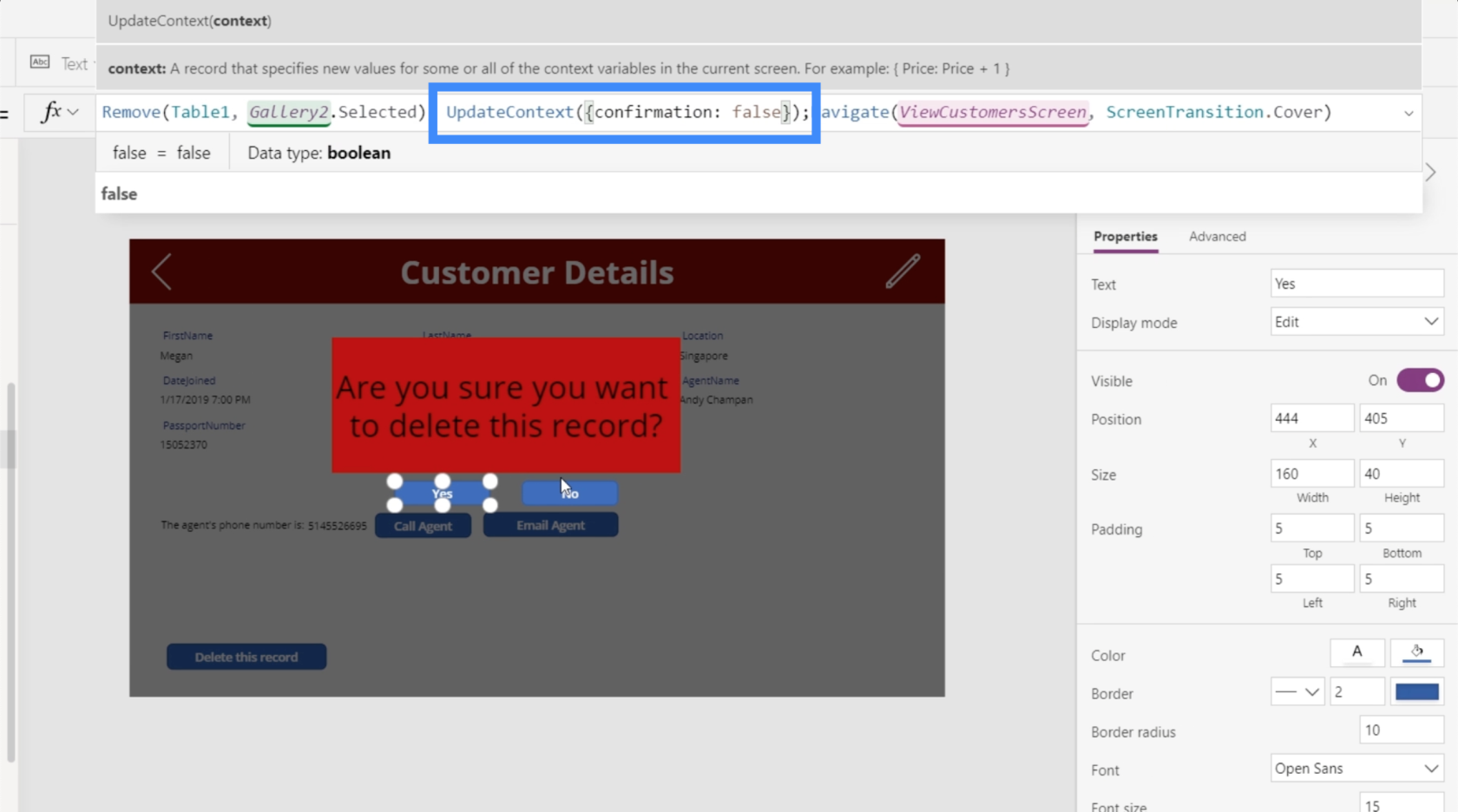Open the fill color bucket picker
Screen dimensions: 1458x812
coord(1416,652)
